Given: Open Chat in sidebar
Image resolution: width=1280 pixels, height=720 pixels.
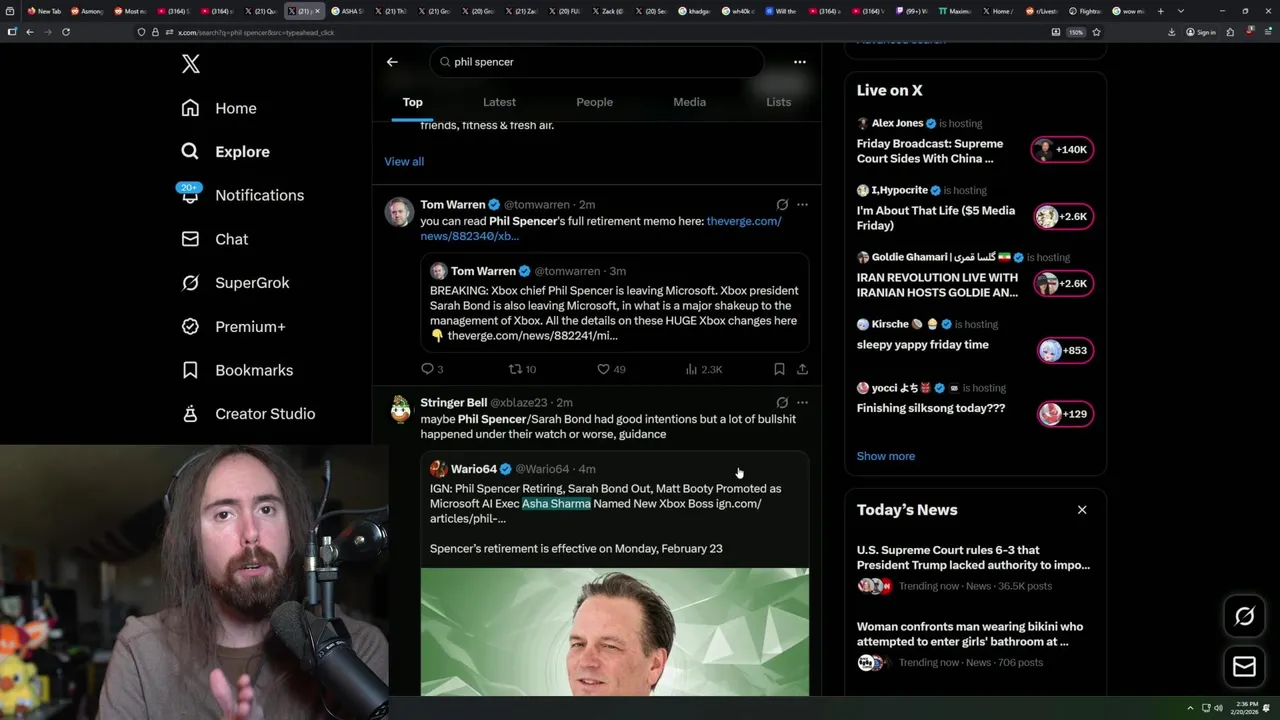Looking at the screenshot, I should point(215,239).
